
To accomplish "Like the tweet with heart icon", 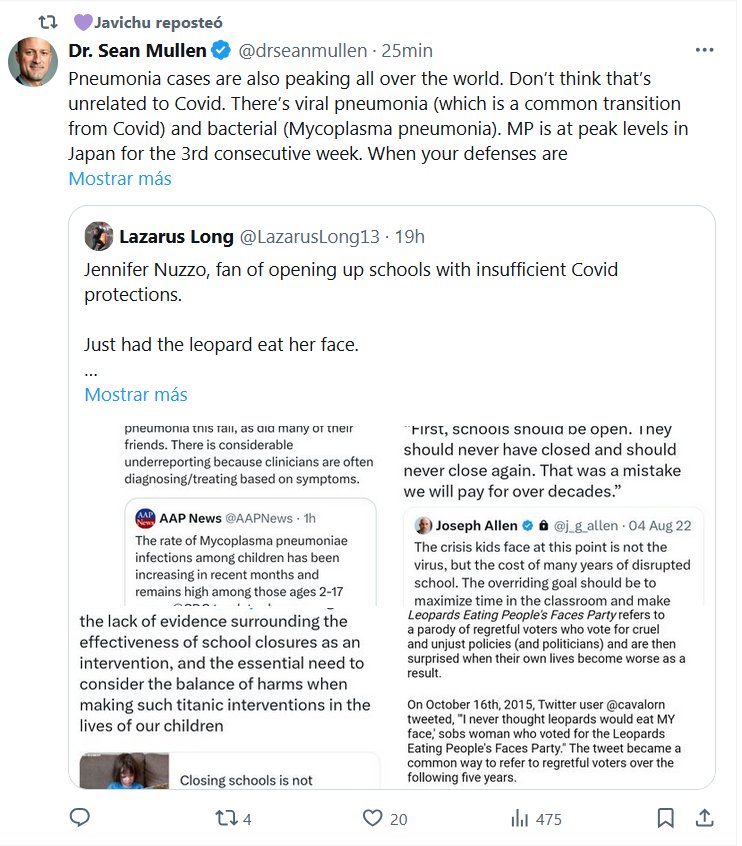I will tap(373, 818).
